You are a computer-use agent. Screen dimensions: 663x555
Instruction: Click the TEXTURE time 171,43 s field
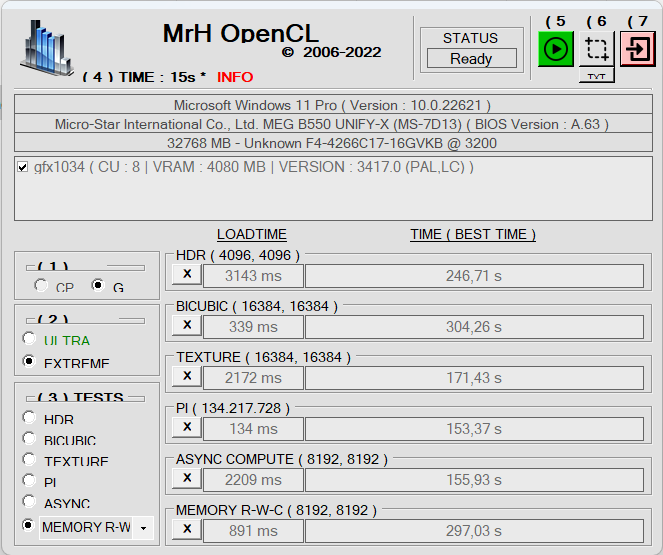474,378
